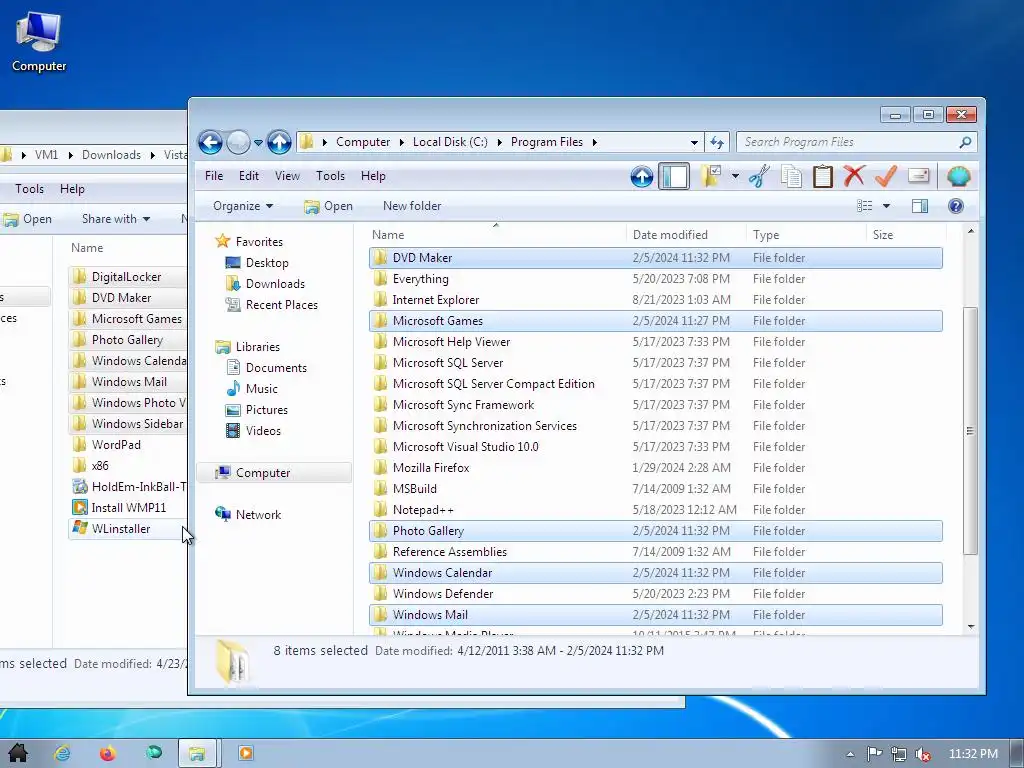Click the muted volume tray icon
The image size is (1024, 768).
tap(923, 754)
